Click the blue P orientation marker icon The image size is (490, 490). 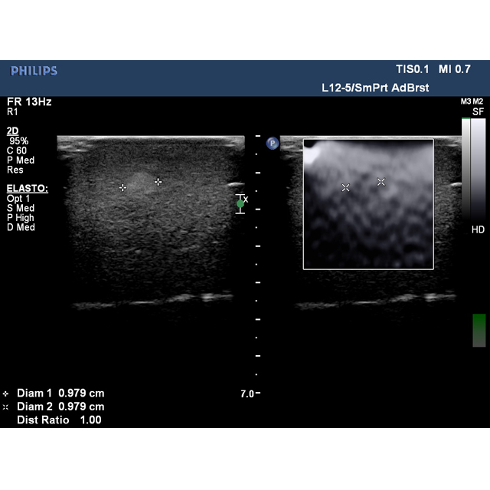272,143
